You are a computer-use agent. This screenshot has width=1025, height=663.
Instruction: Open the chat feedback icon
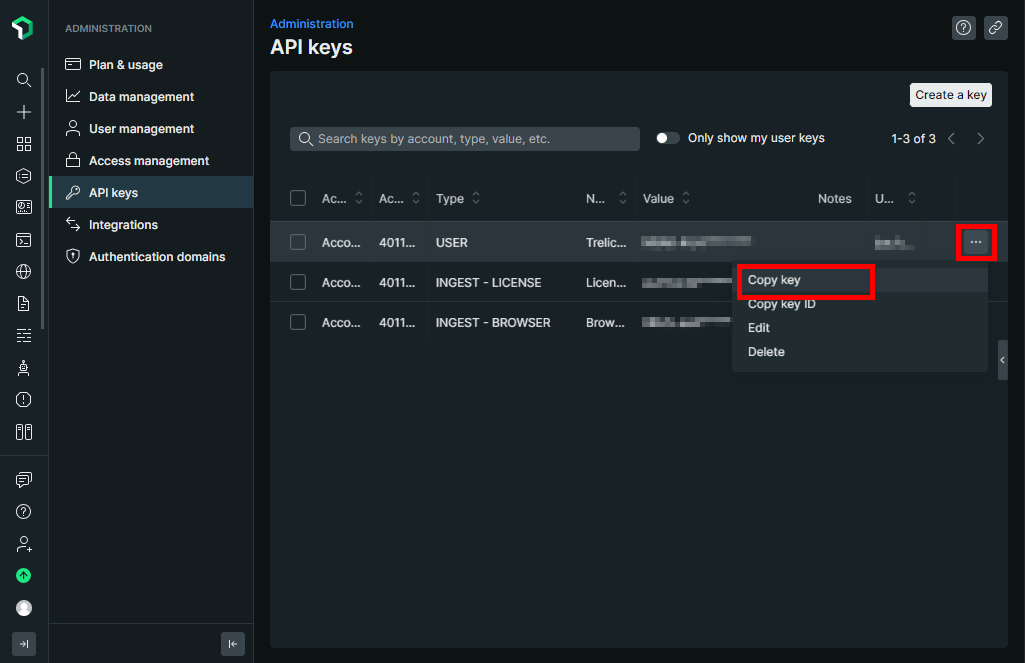coord(24,480)
